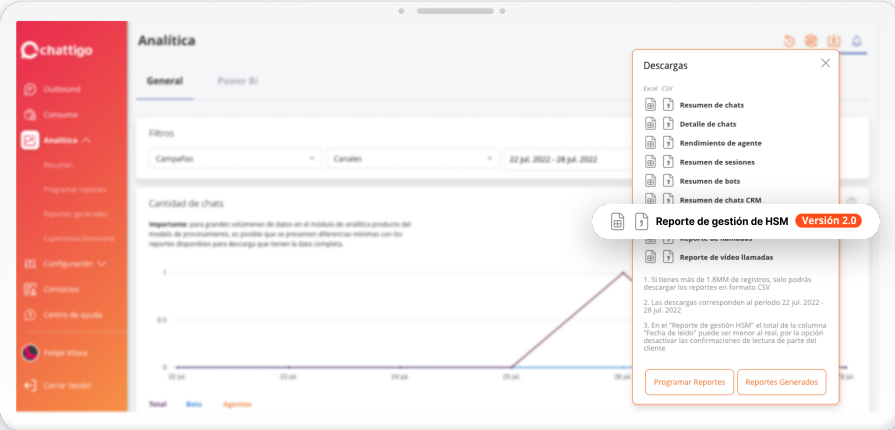Viewport: 895px width, 430px height.
Task: Download Reporte de gestión de HSM CSV
Action: (642, 221)
